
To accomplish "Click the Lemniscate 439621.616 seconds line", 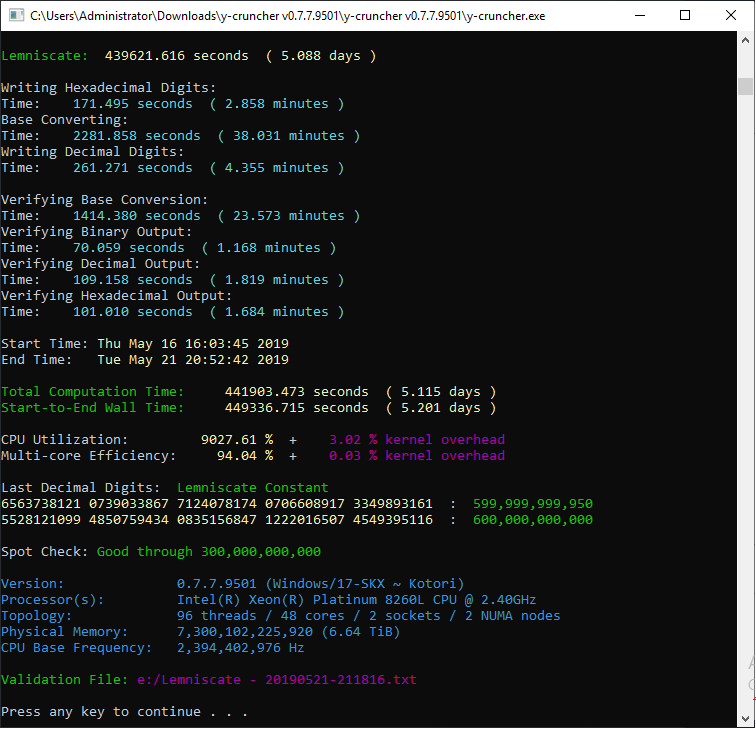I will (x=188, y=56).
